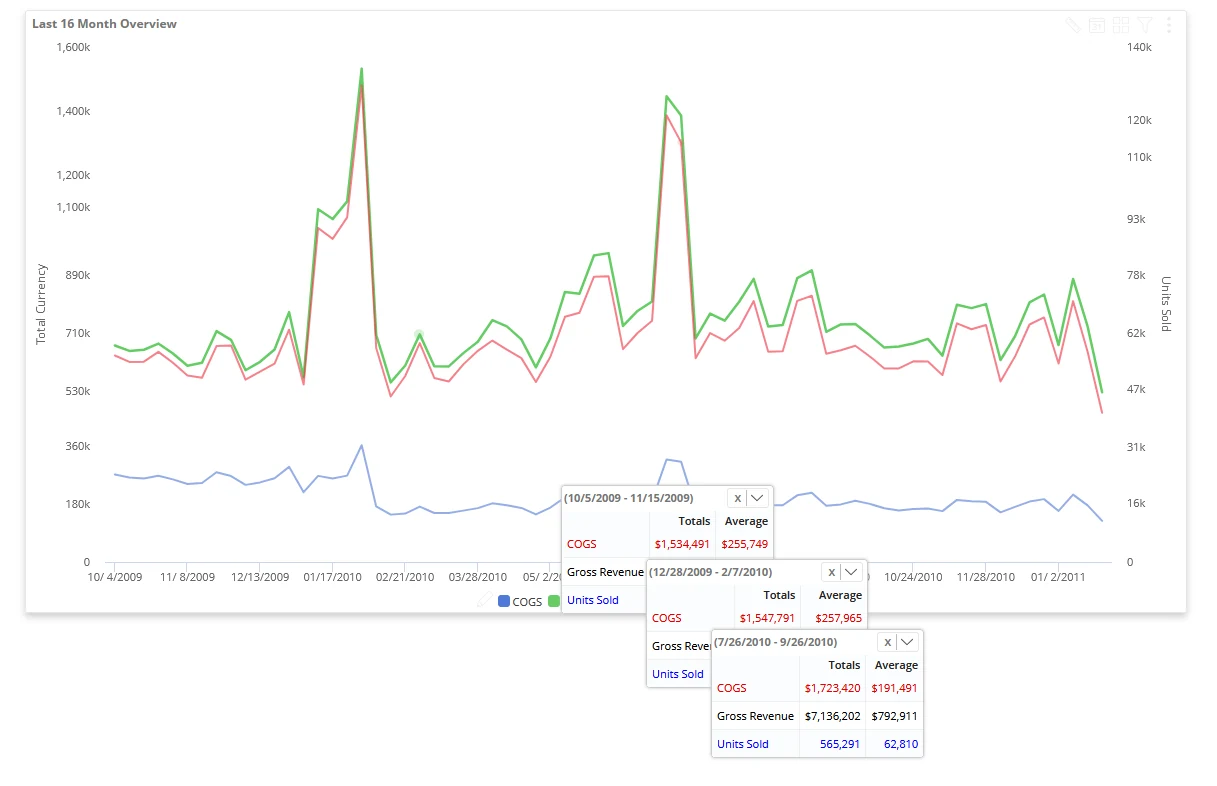The height and width of the screenshot is (786, 1217).
Task: Click the grid layout icon in chart header
Action: 1121,25
